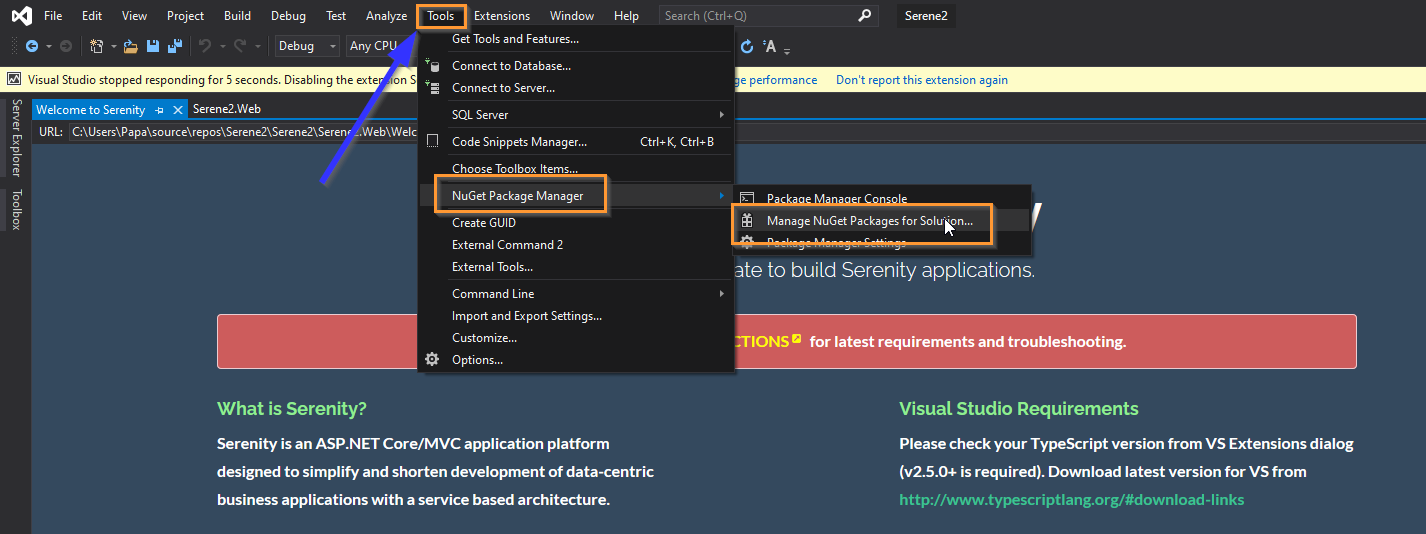The width and height of the screenshot is (1426, 534).
Task: Open the Test menu
Action: click(336, 16)
